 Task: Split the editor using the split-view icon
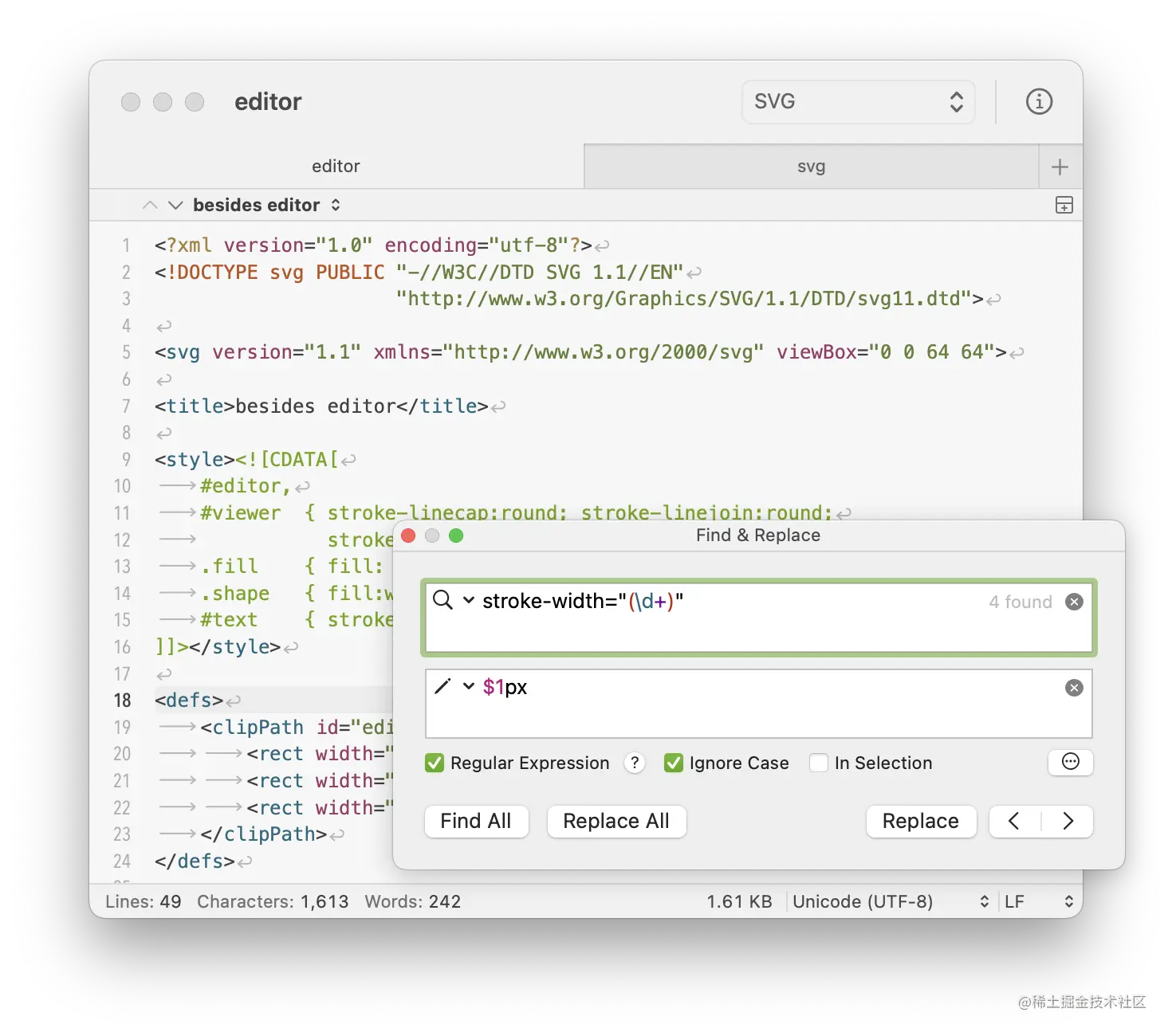click(1064, 205)
